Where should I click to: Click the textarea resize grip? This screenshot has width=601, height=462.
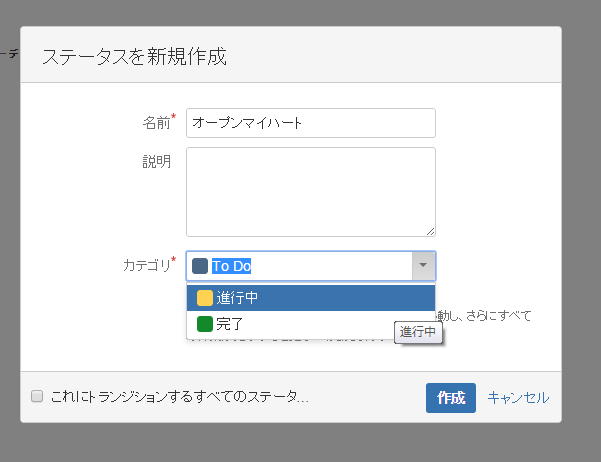(x=430, y=232)
